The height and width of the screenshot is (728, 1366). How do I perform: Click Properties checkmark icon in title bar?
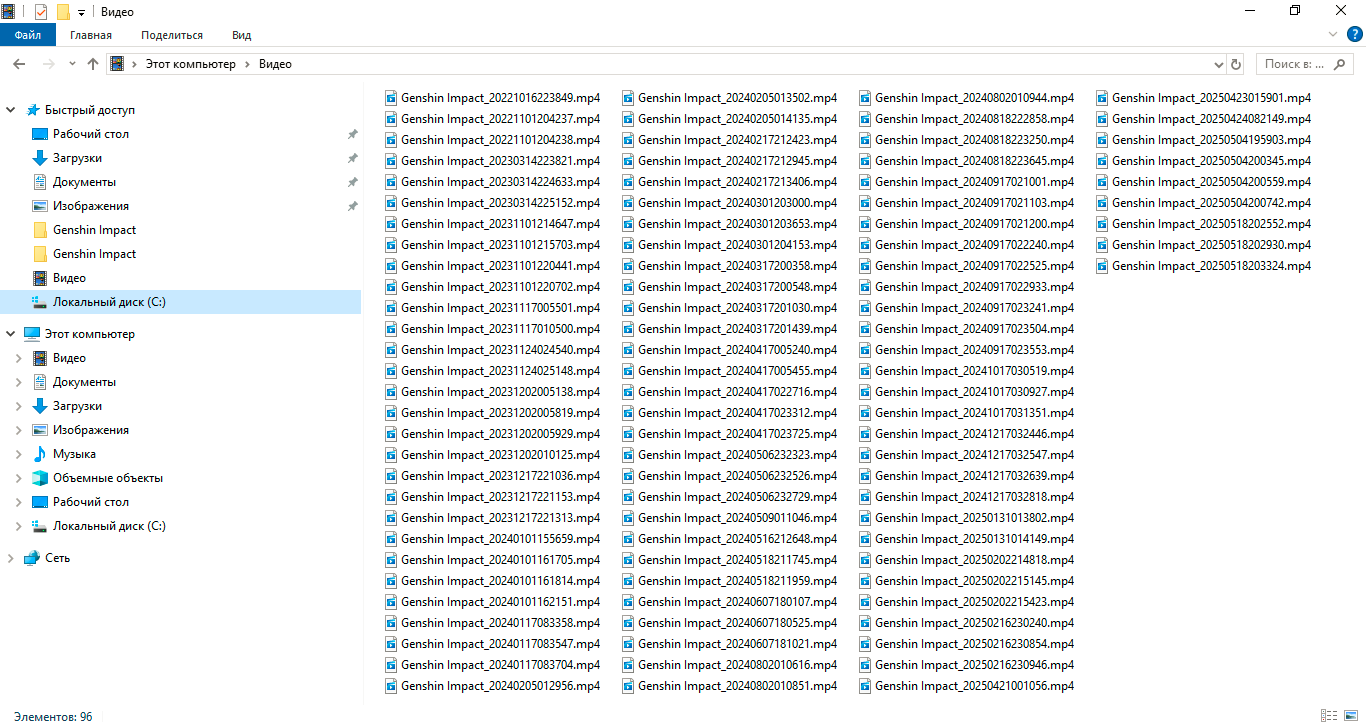[x=41, y=12]
